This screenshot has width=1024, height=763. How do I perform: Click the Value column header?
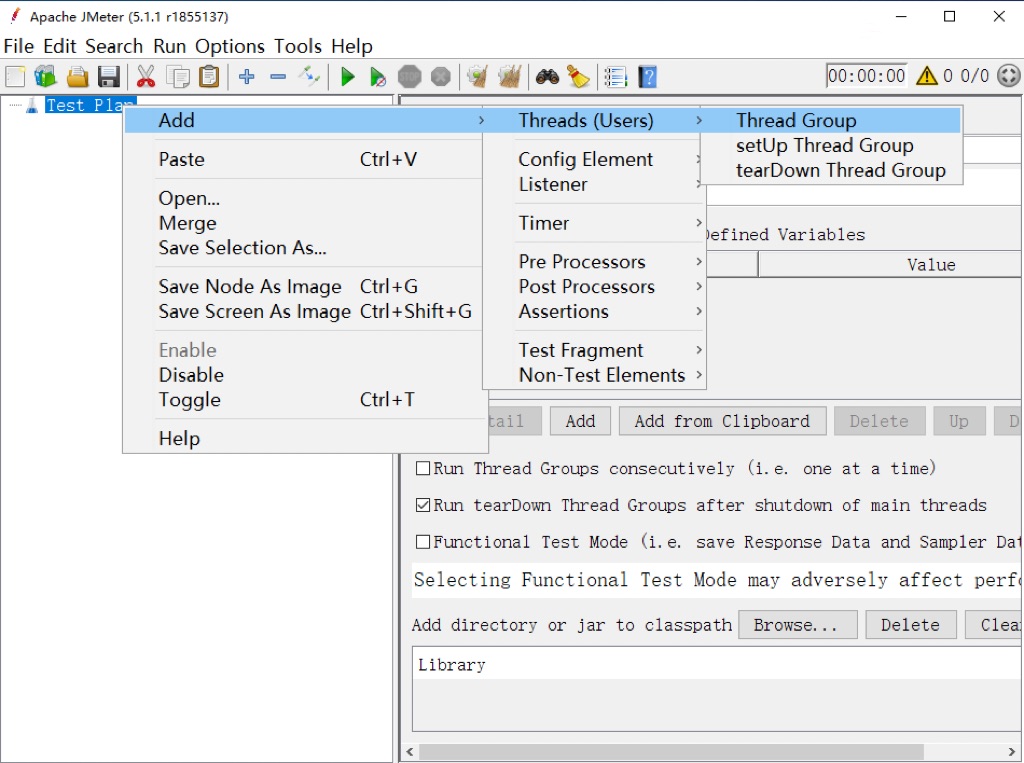pos(889,265)
